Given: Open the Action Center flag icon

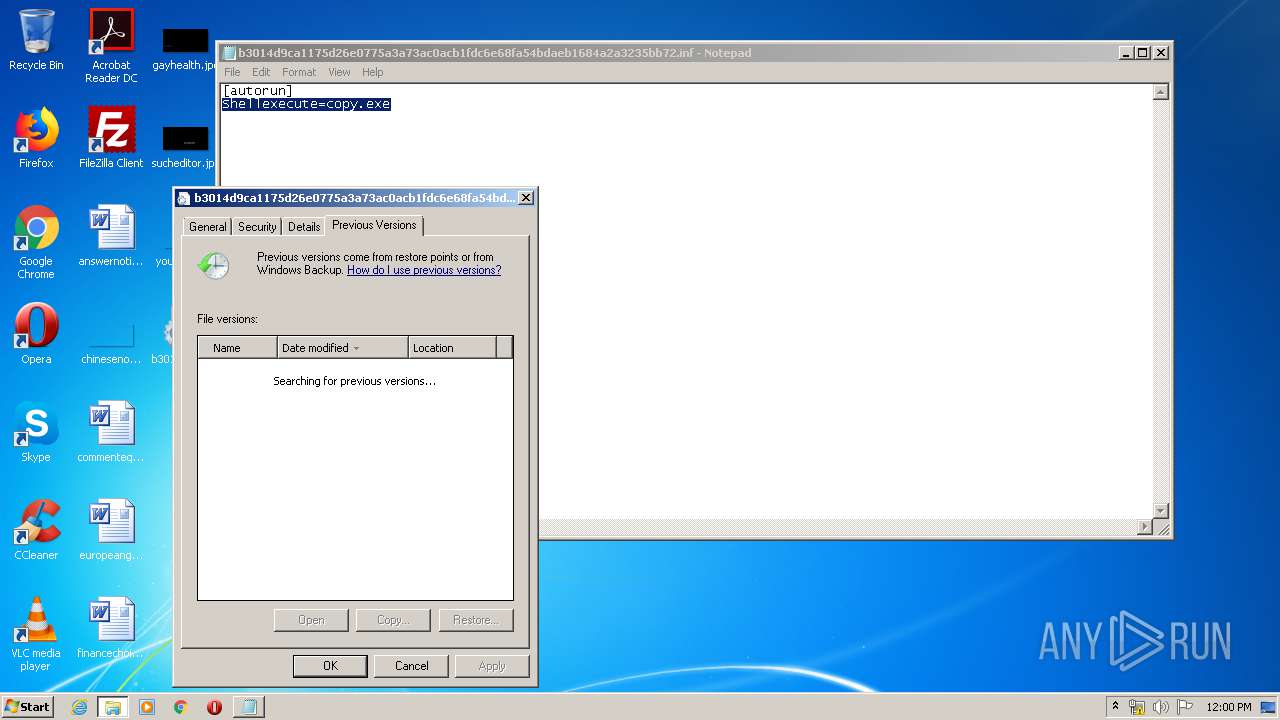Looking at the screenshot, I should click(x=1184, y=707).
